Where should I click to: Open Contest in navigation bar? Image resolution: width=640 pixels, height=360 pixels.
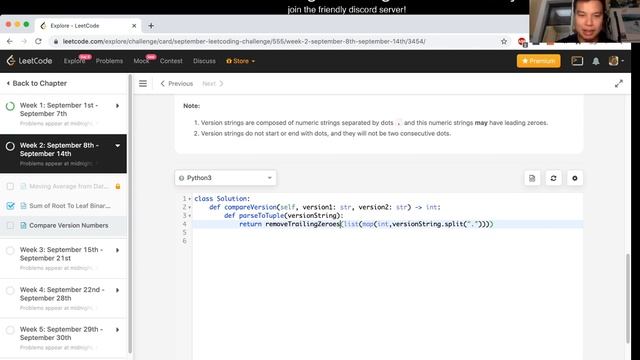tap(171, 61)
